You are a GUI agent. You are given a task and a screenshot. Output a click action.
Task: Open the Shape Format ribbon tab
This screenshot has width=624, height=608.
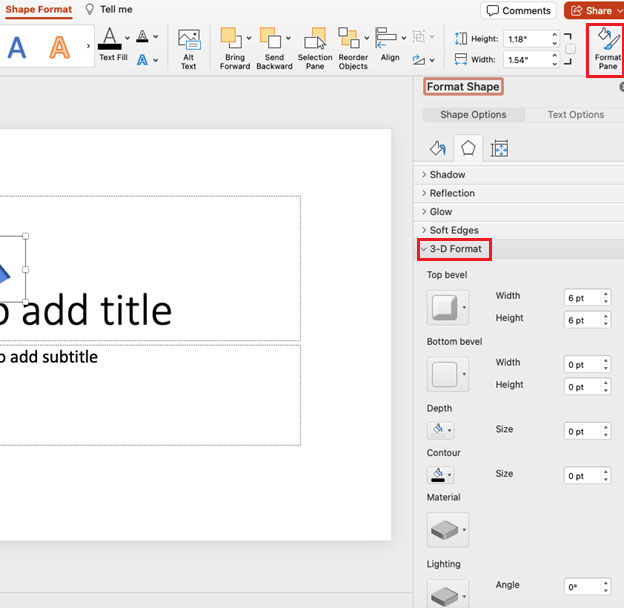pos(39,10)
